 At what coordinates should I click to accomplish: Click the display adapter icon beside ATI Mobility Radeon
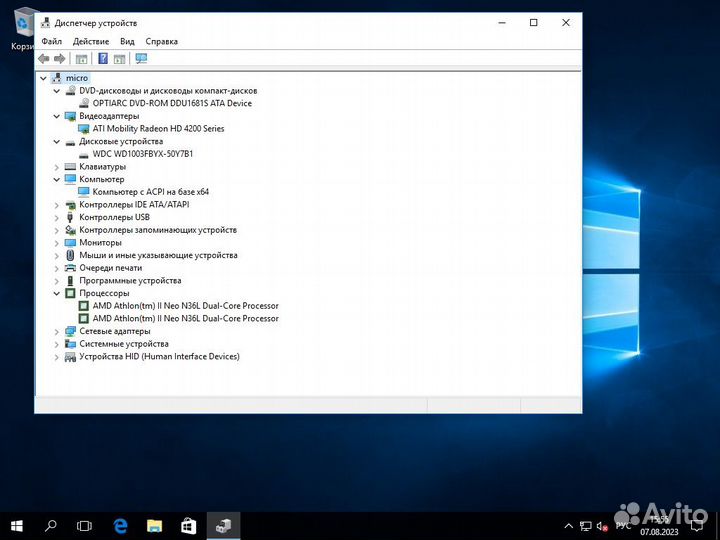pos(84,129)
